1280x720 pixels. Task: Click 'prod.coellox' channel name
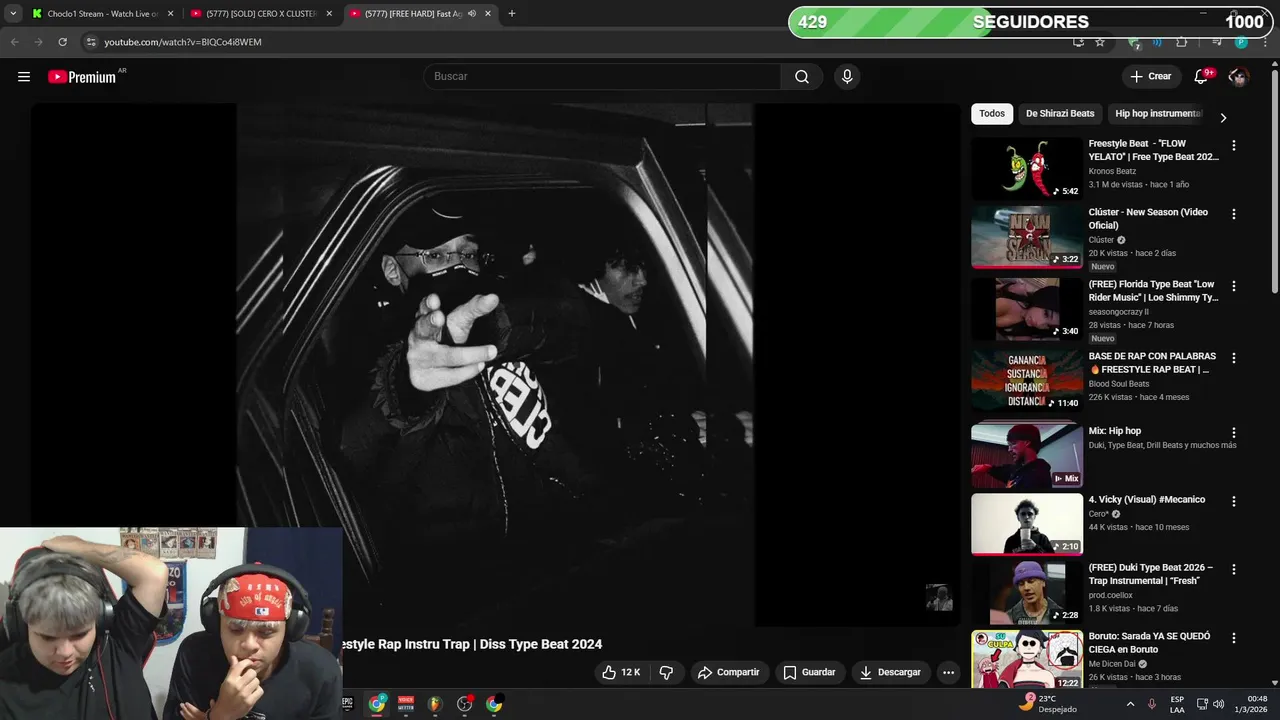click(1113, 595)
